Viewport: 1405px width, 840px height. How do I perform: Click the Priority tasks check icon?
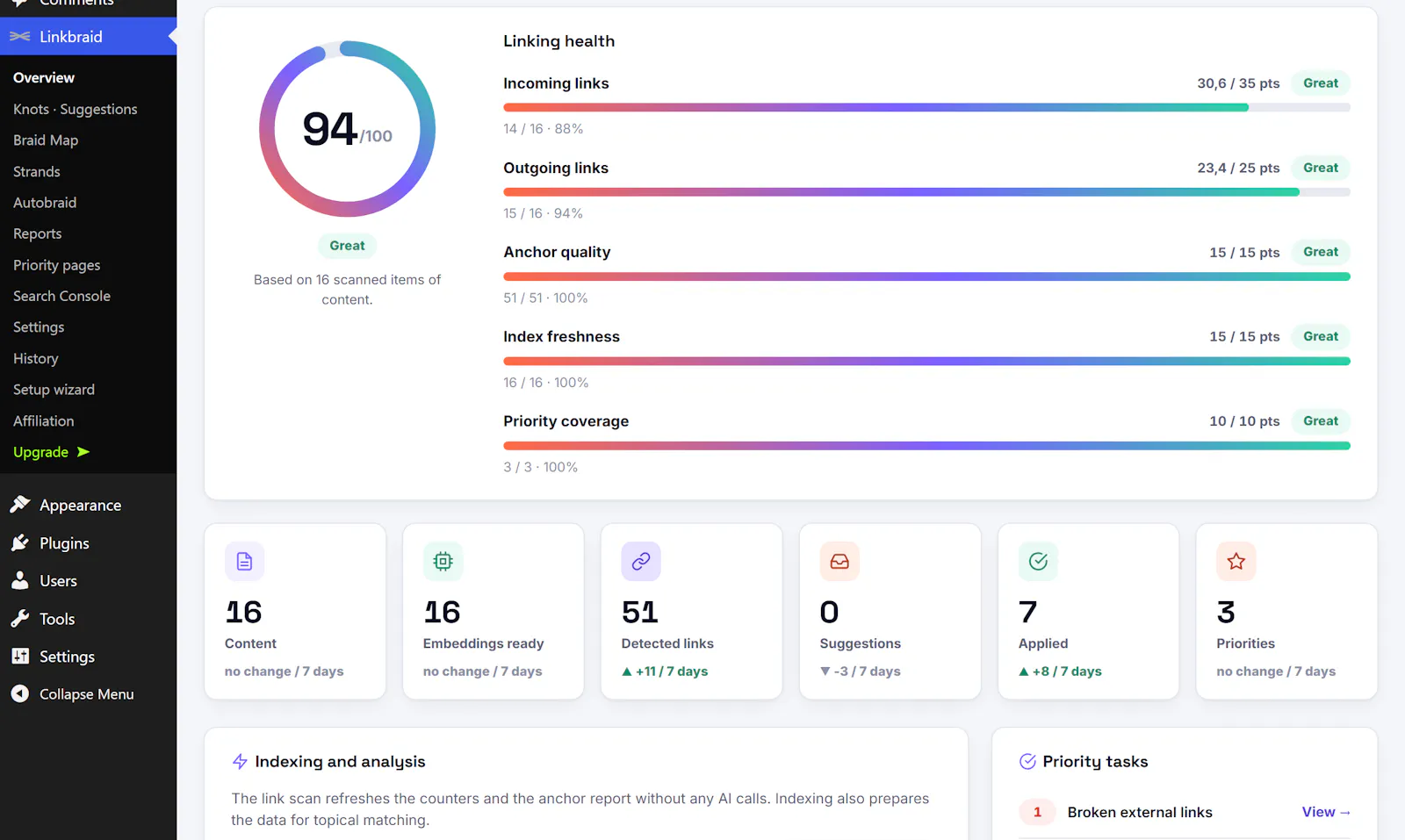click(1027, 762)
